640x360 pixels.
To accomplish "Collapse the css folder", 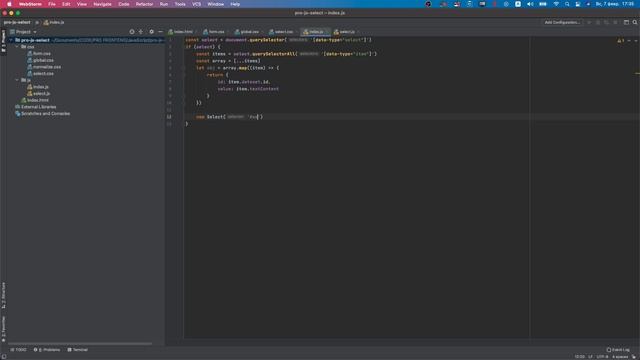I will [17, 47].
